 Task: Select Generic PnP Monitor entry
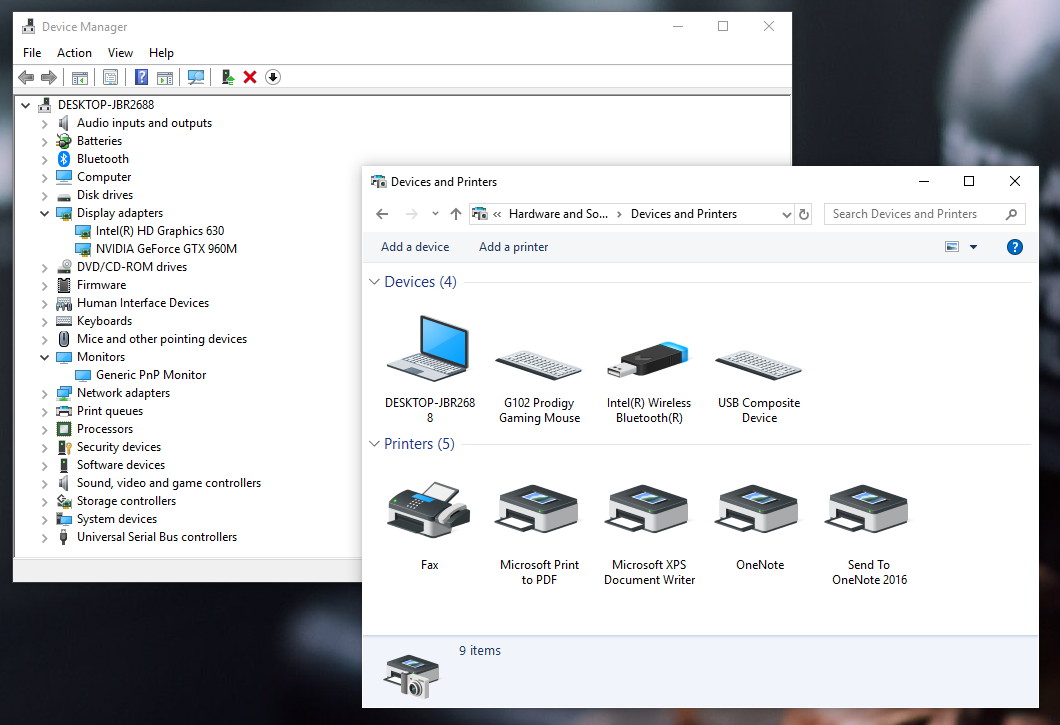[151, 375]
